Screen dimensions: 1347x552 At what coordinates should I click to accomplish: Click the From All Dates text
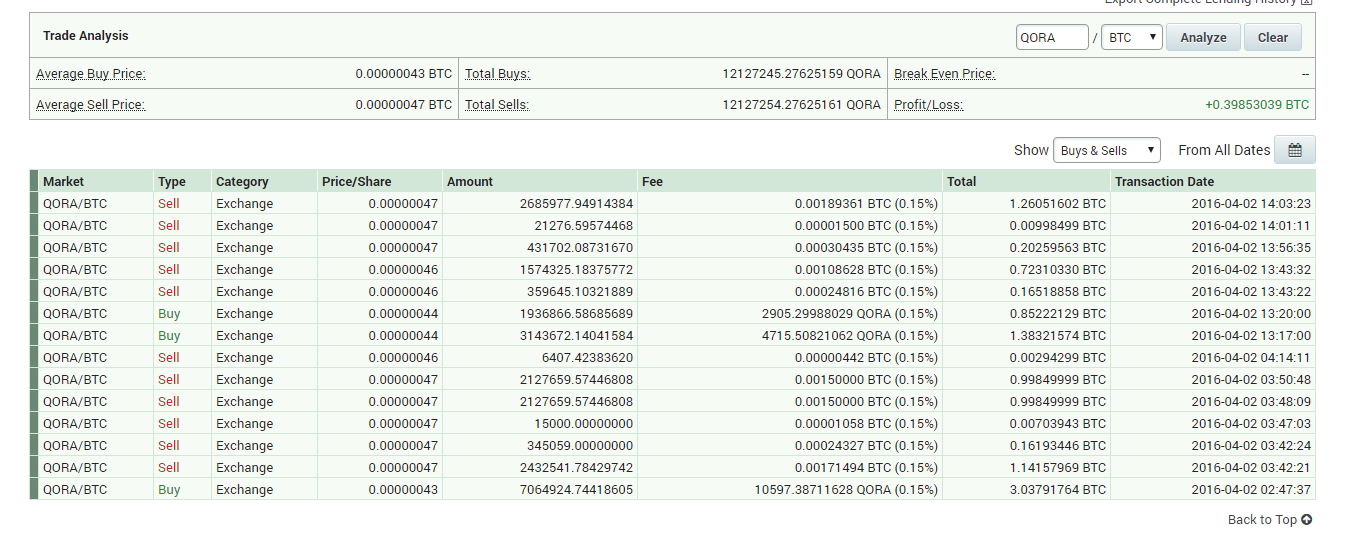click(1224, 150)
